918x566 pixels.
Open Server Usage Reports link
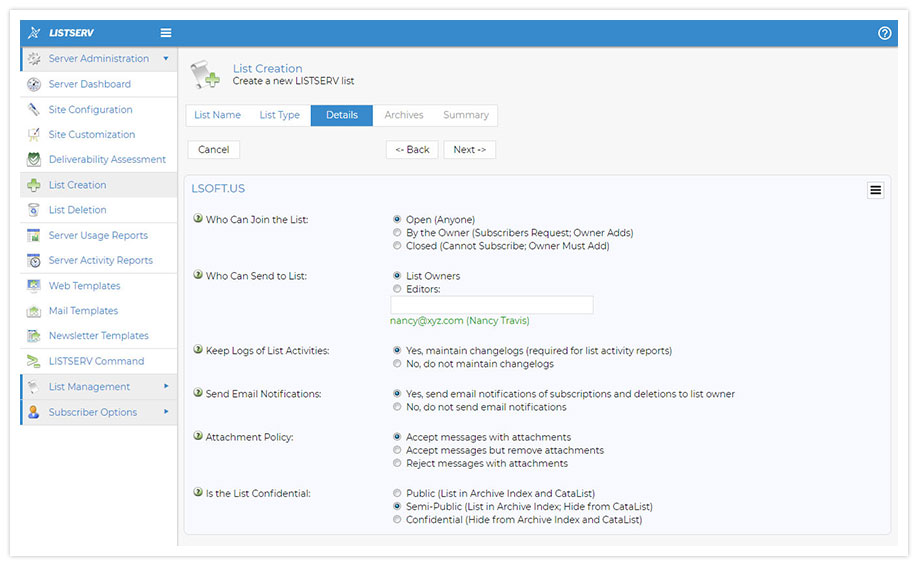(x=98, y=235)
